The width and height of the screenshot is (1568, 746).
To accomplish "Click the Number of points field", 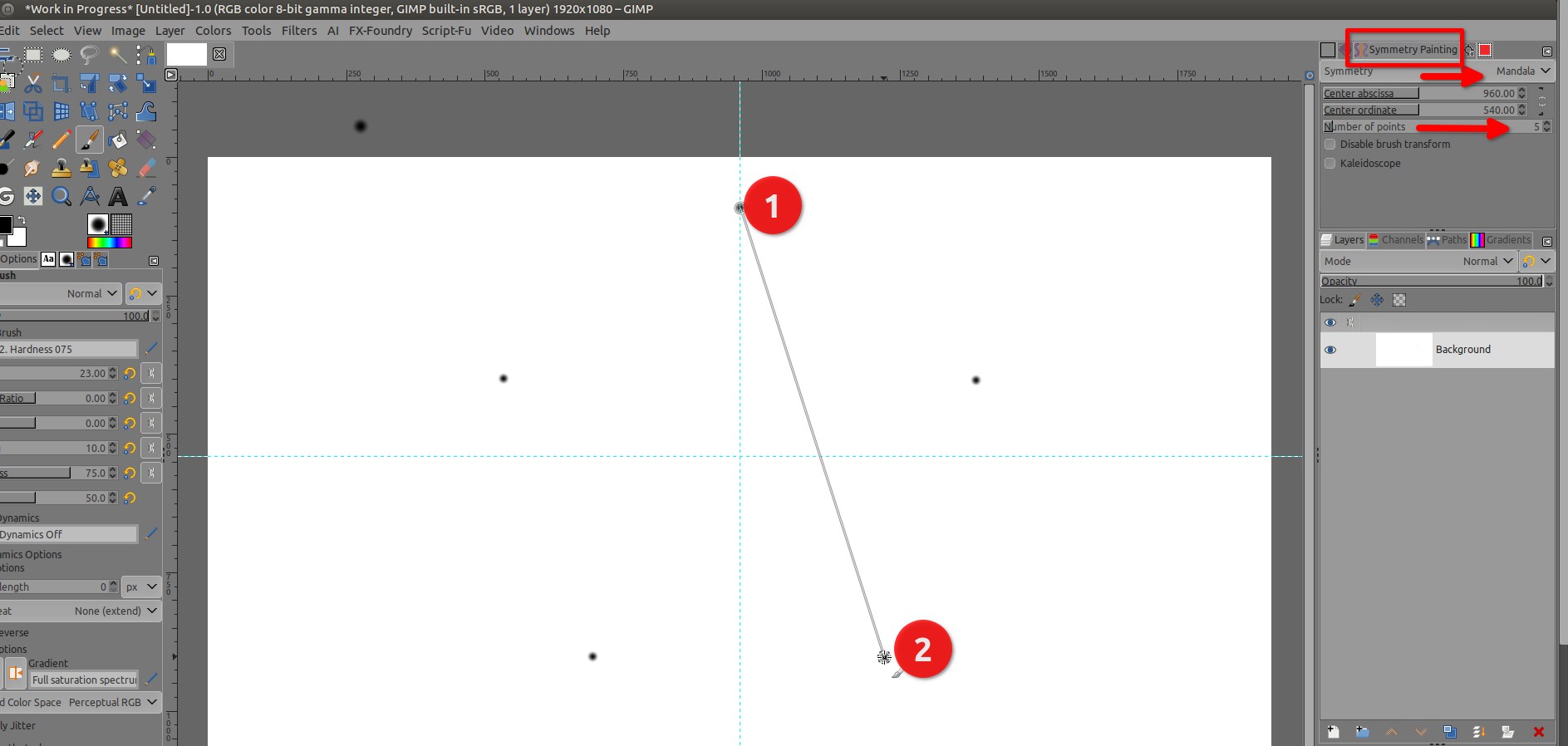I will (1438, 127).
